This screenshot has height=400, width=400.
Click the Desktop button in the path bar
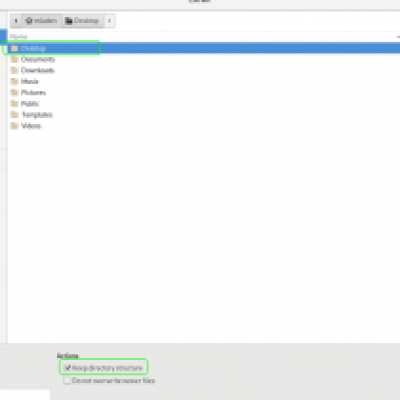point(83,21)
